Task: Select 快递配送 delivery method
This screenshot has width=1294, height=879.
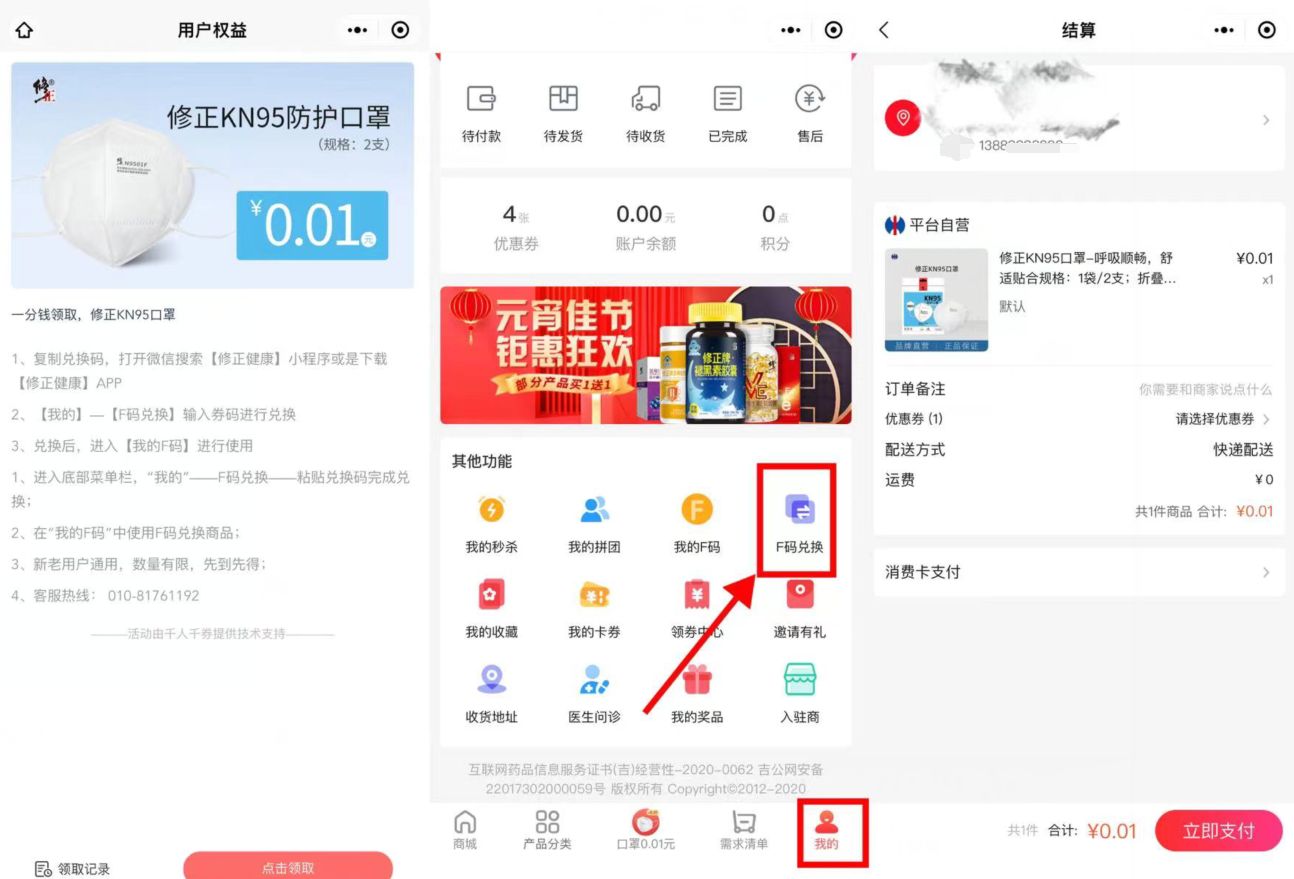Action: [x=1243, y=450]
